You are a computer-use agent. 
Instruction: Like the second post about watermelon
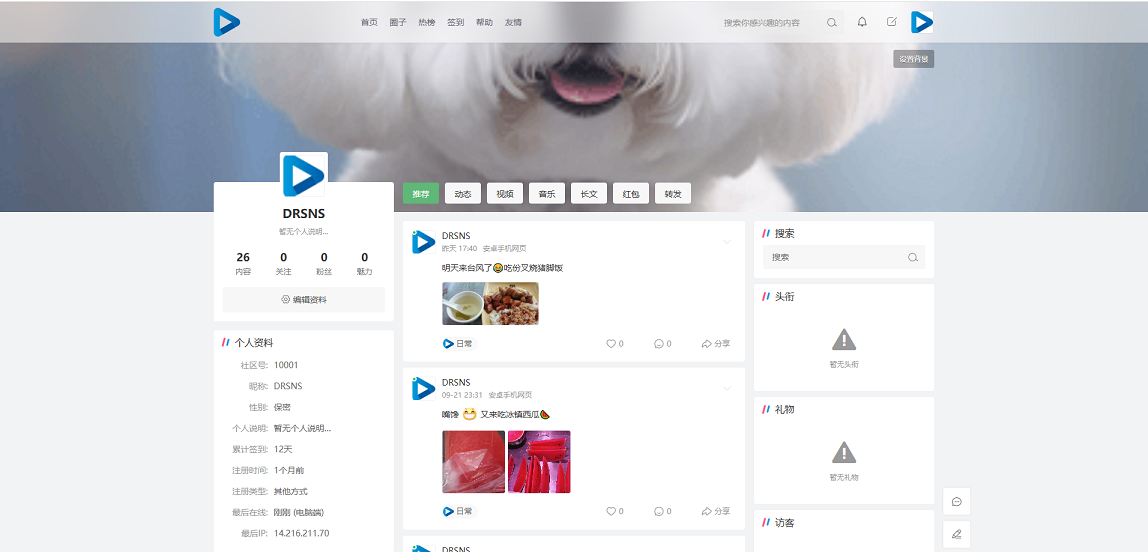click(x=614, y=511)
